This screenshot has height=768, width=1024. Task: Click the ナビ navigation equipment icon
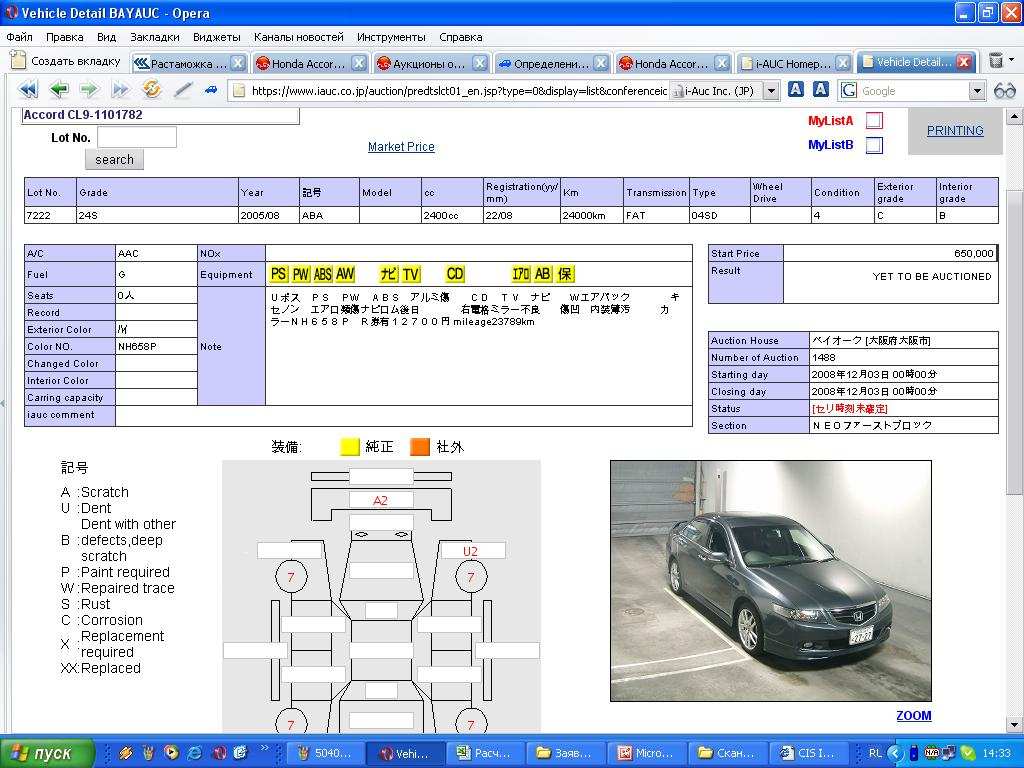click(x=389, y=274)
